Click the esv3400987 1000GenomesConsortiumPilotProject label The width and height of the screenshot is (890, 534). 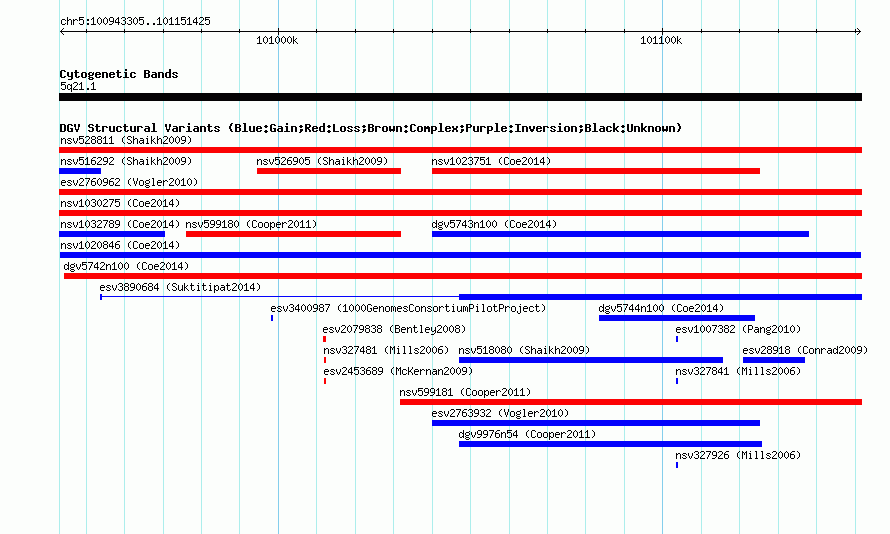point(408,308)
